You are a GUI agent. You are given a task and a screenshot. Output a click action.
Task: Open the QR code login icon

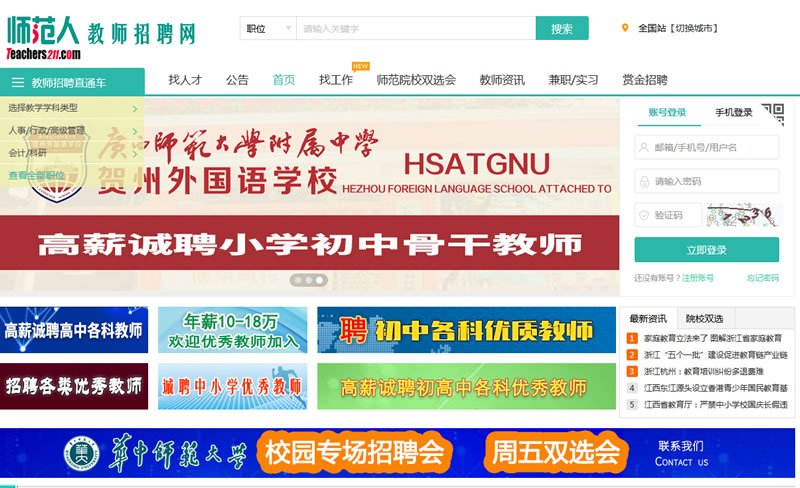pos(773,114)
